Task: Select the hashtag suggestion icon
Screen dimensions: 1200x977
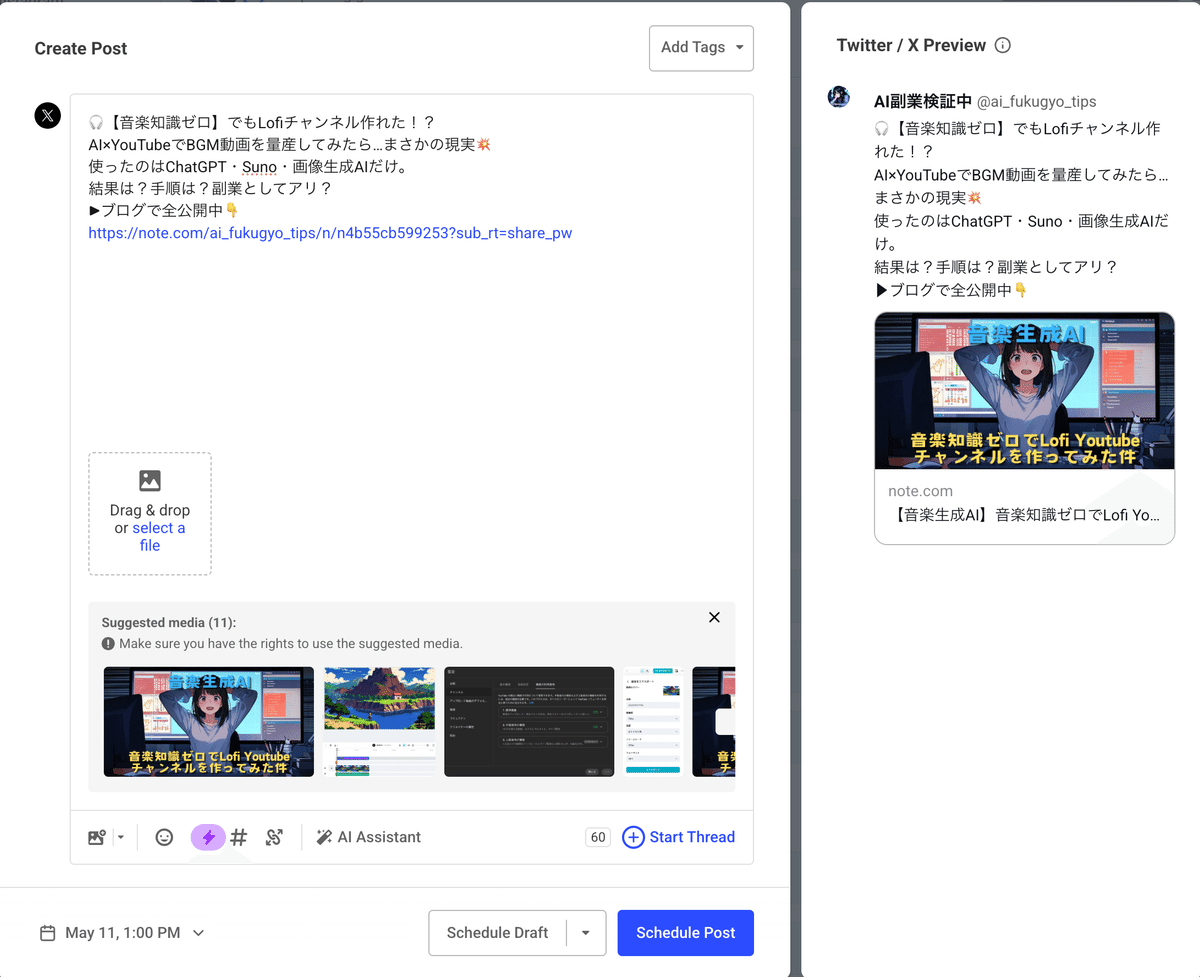Action: (x=238, y=836)
